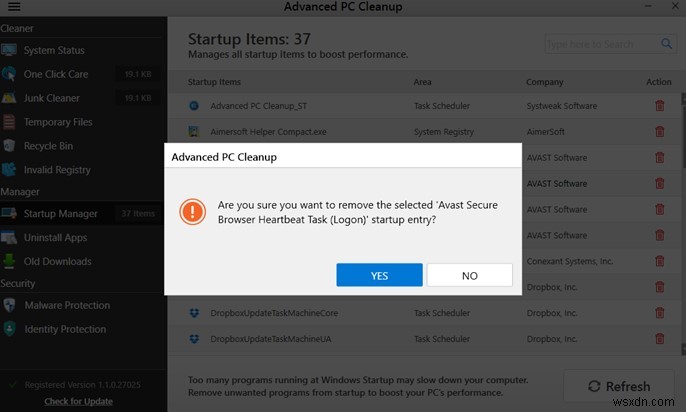The height and width of the screenshot is (412, 686).
Task: Open Uninstall Apps in the sidebar
Action: pyautogui.click(x=55, y=238)
